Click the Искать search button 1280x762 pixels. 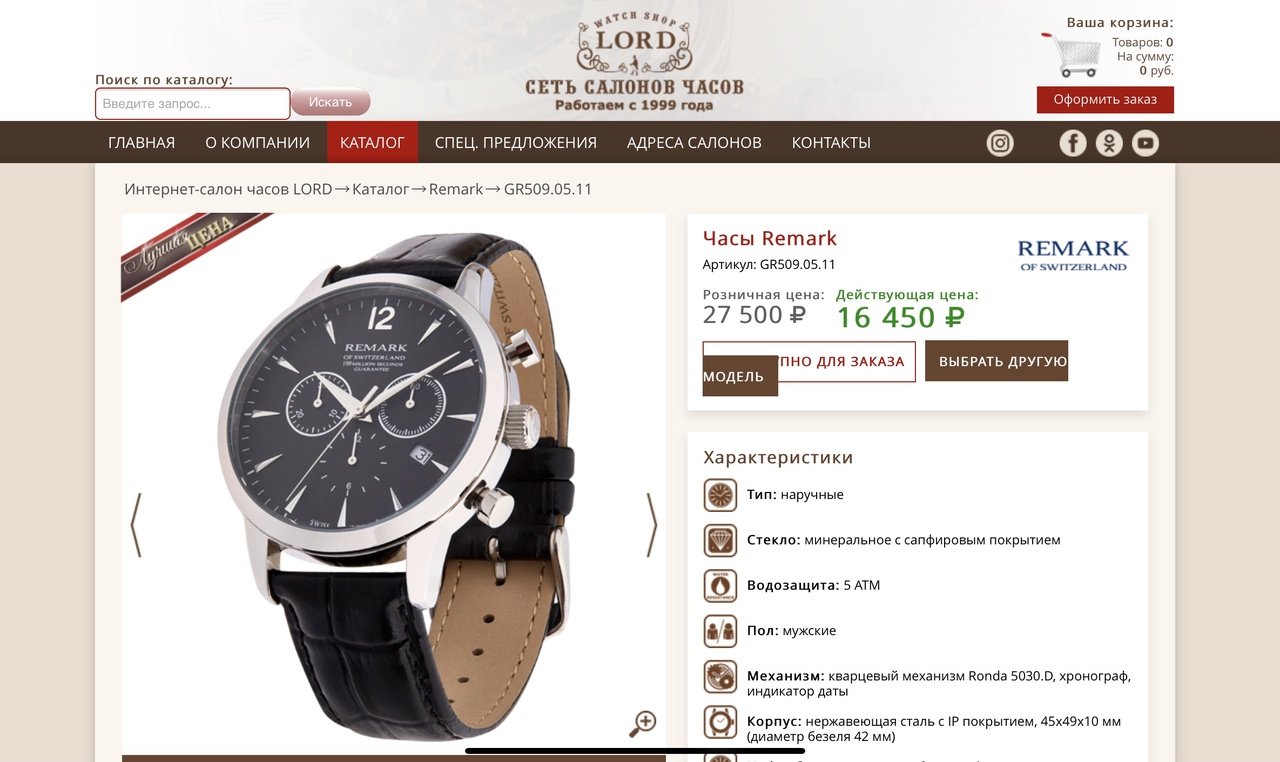pyautogui.click(x=331, y=102)
